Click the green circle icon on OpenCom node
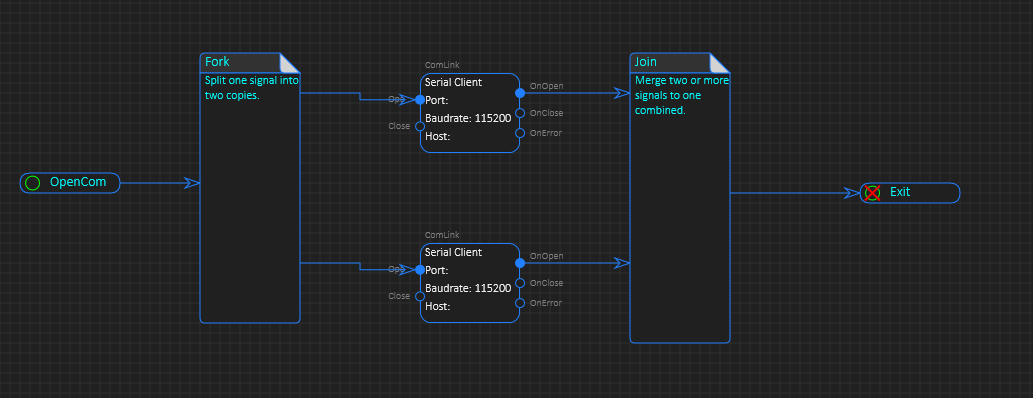The width and height of the screenshot is (1033, 398). point(32,183)
